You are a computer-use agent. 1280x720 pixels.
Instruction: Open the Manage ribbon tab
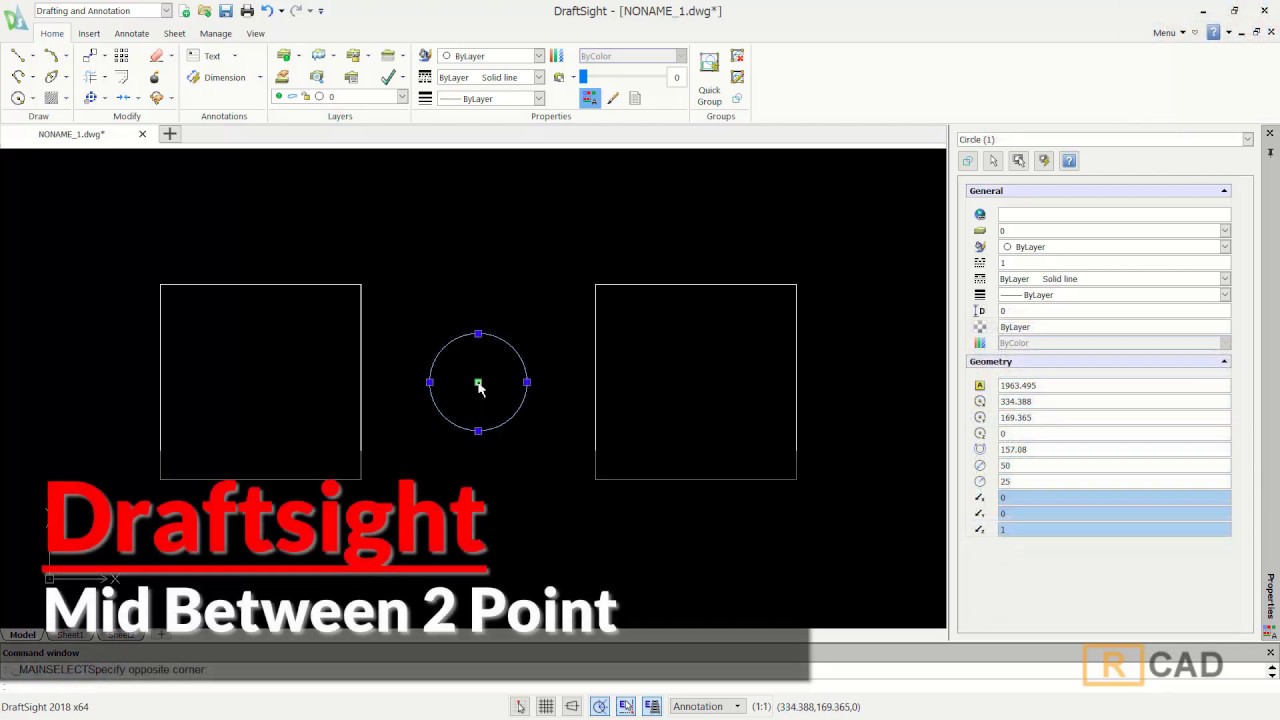[215, 34]
